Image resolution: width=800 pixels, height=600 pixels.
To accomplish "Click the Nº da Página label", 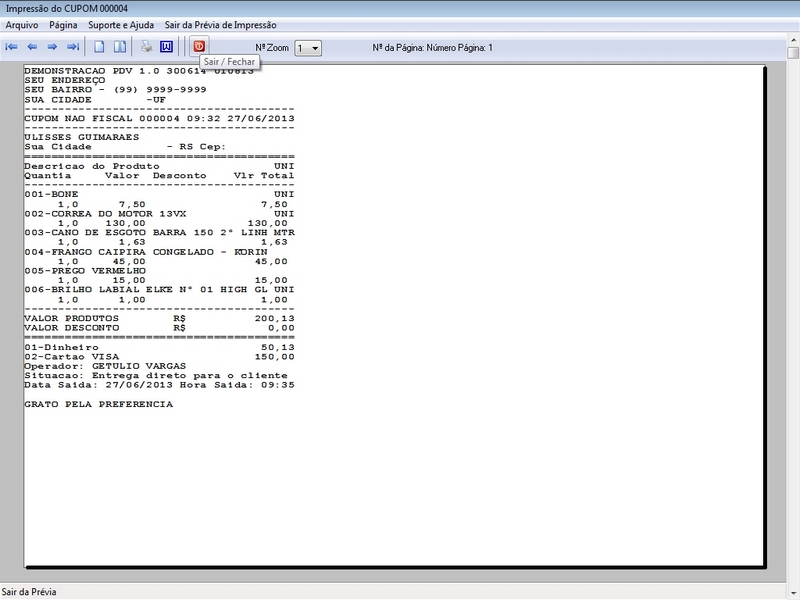I will pyautogui.click(x=432, y=48).
